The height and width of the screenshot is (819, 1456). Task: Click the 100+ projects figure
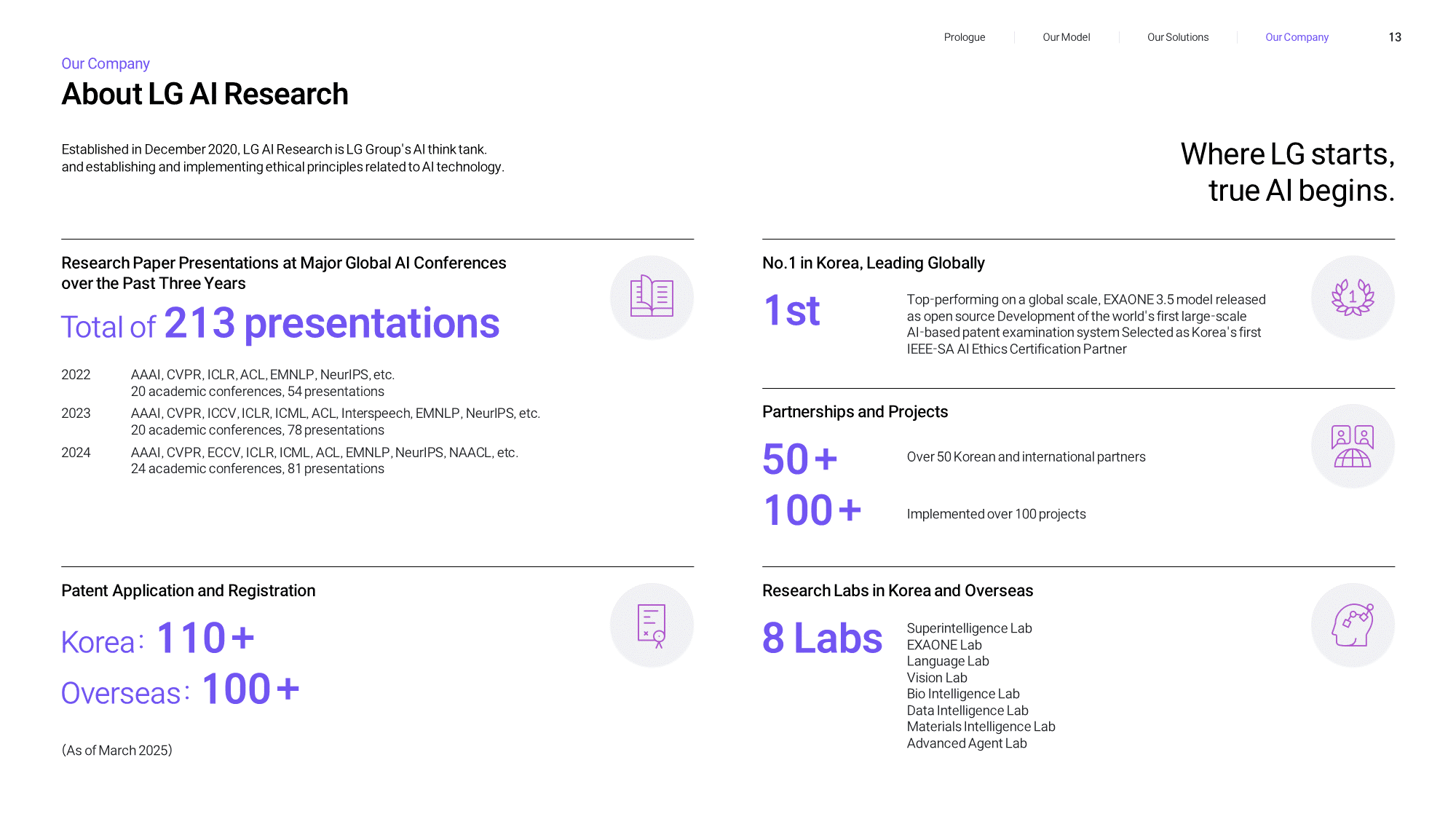tap(812, 510)
